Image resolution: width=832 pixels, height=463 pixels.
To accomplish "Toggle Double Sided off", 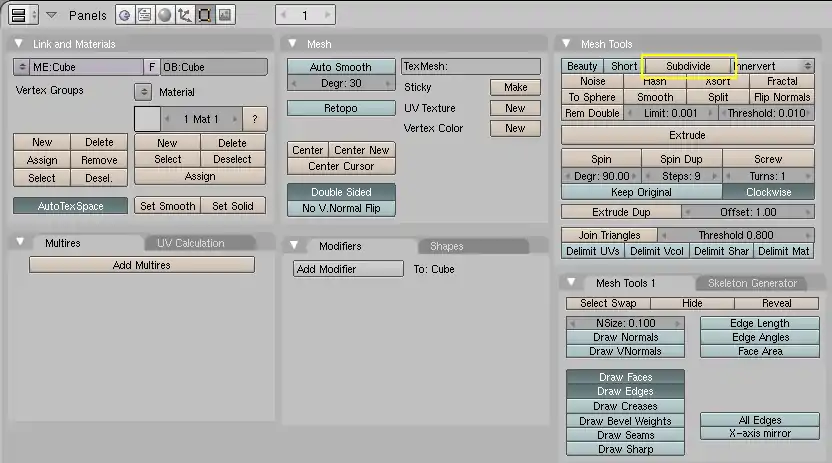I will [x=341, y=192].
